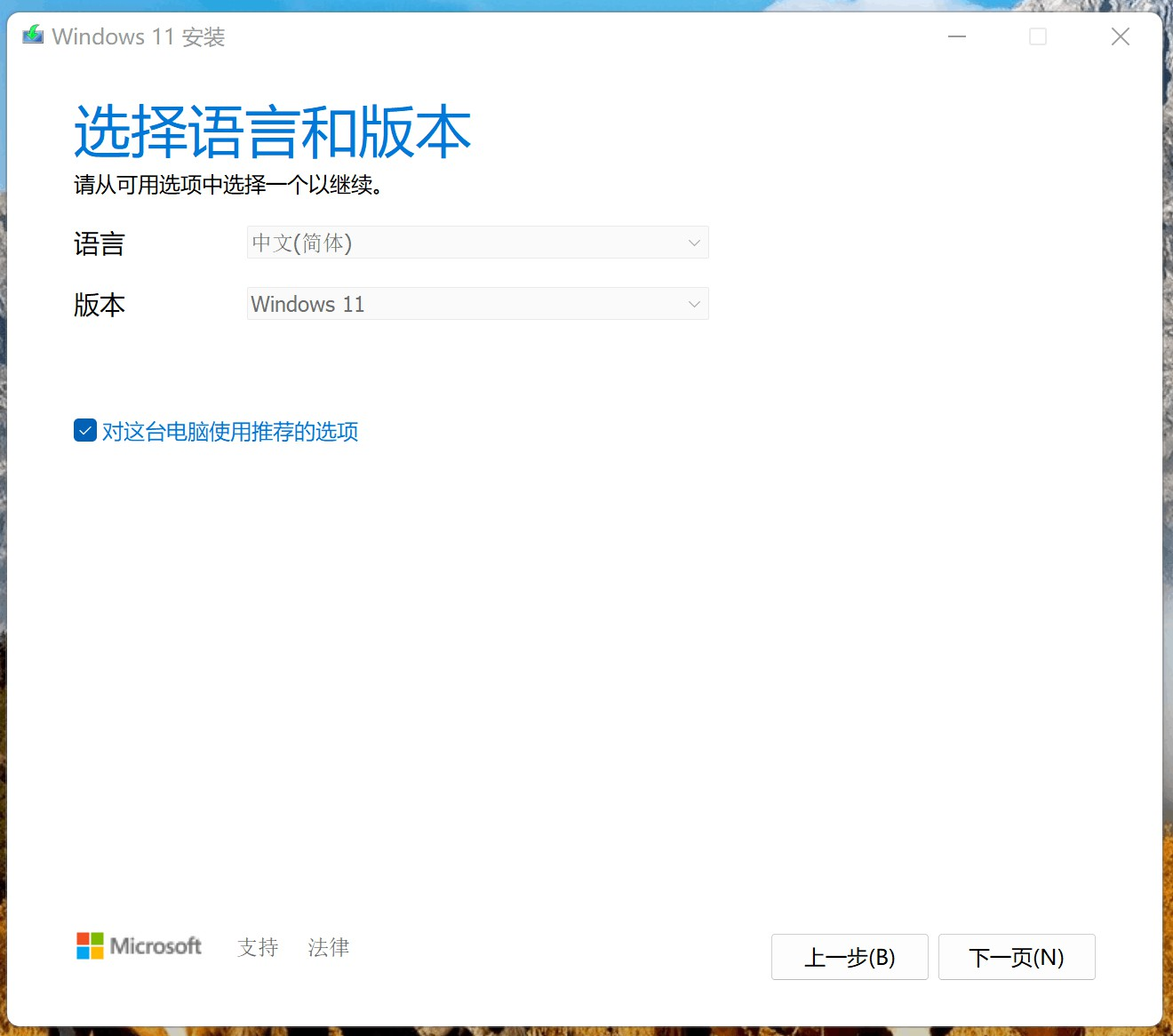Click the 对这台电脑使用推荐的选项 label text
This screenshot has width=1173, height=1036.
coord(230,432)
